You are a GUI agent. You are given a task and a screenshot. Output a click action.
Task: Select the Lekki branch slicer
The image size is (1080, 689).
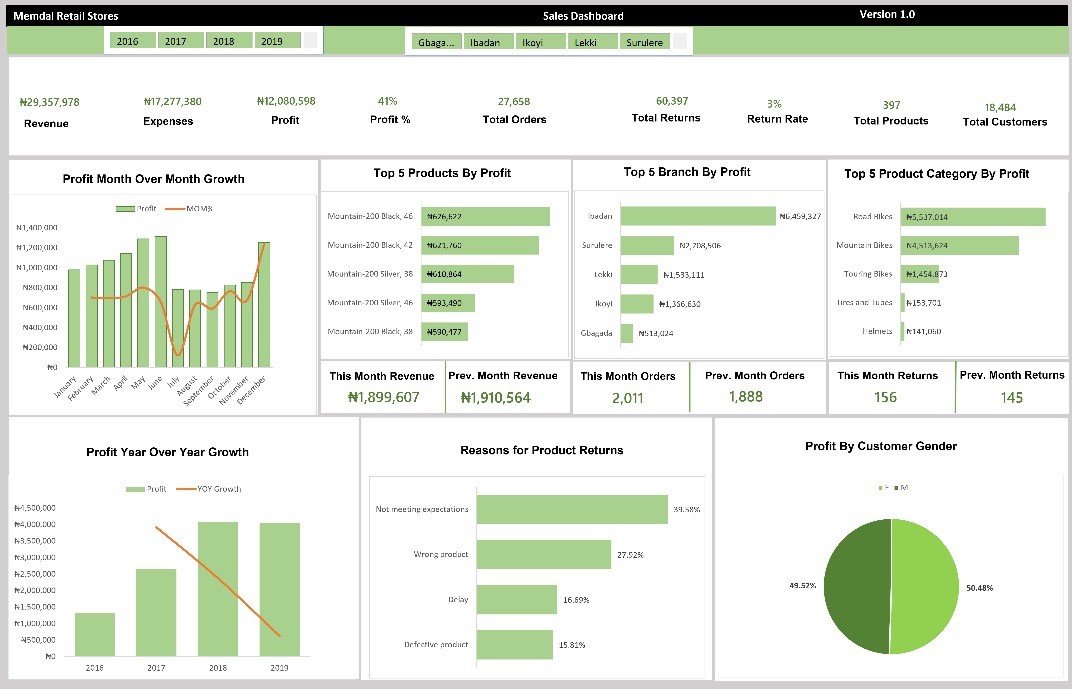pyautogui.click(x=593, y=42)
